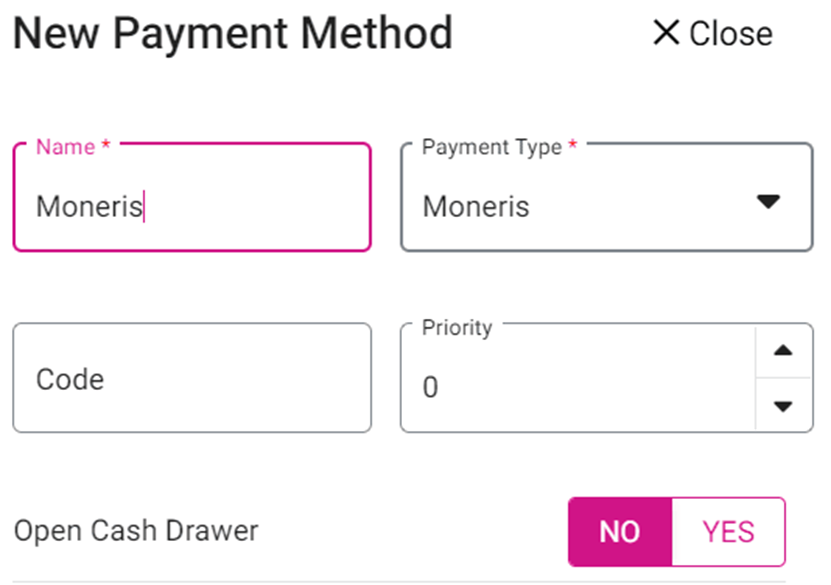This screenshot has width=831, height=585.
Task: Click the X icon beside Close
Action: point(666,33)
